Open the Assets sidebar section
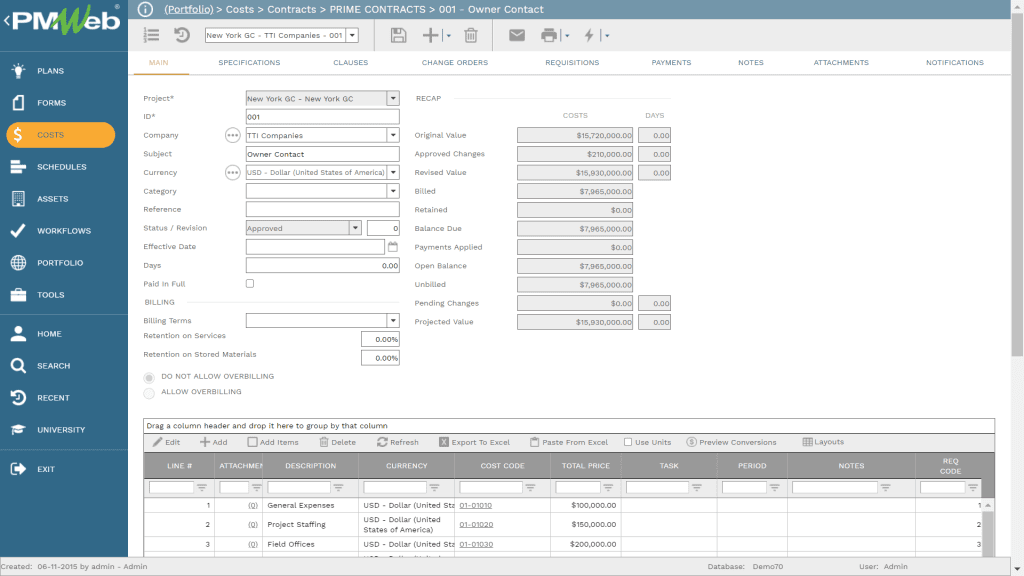 coord(52,199)
